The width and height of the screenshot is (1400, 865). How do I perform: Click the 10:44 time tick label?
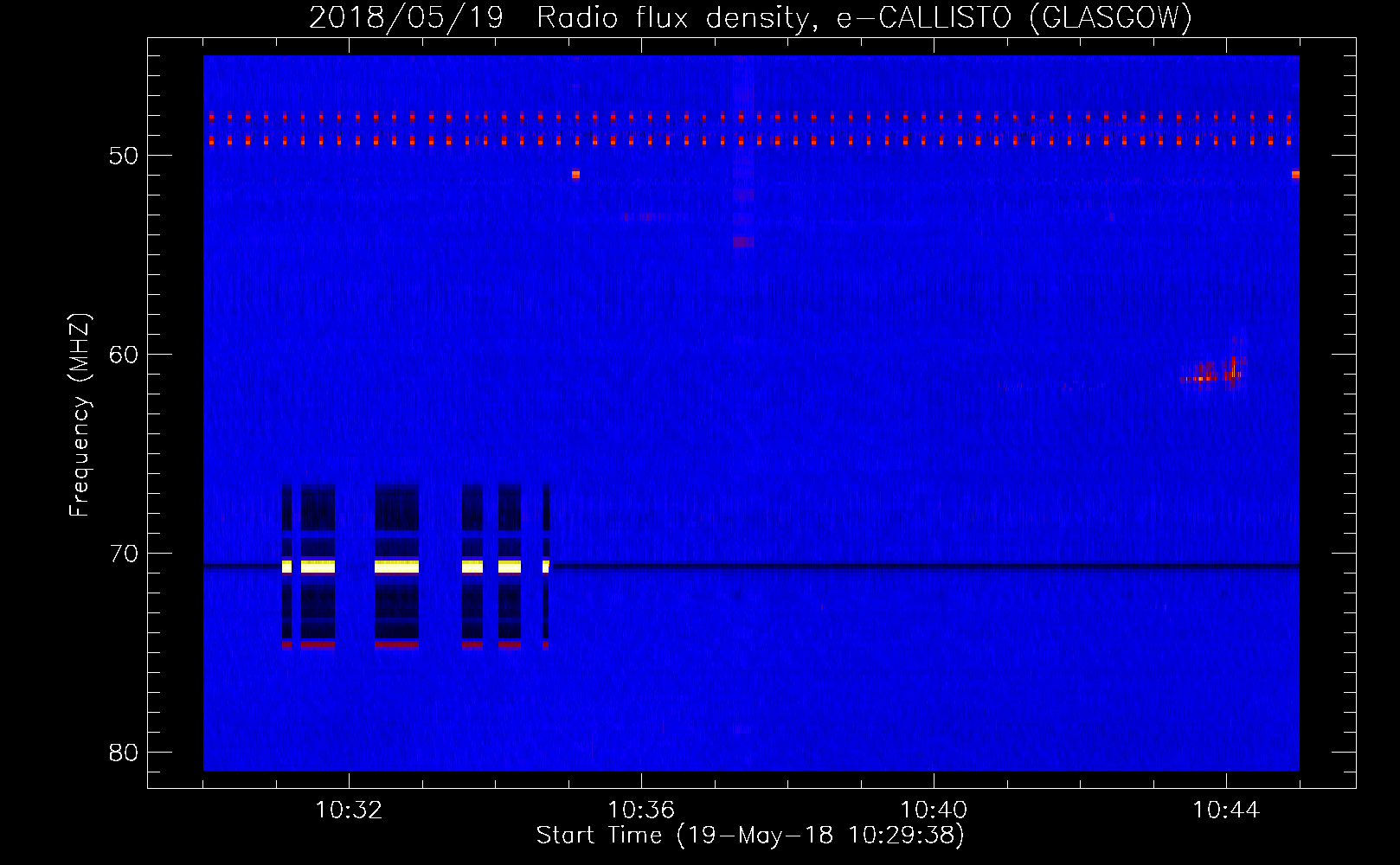tap(1226, 811)
